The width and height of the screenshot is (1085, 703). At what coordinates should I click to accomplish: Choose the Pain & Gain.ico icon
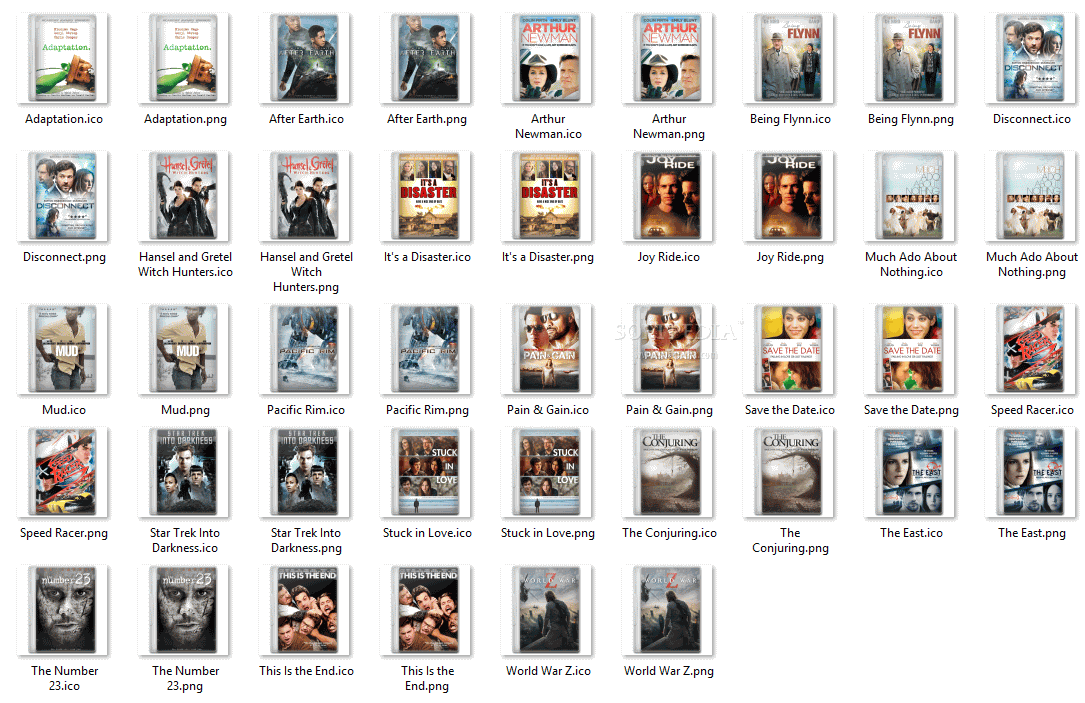click(548, 349)
